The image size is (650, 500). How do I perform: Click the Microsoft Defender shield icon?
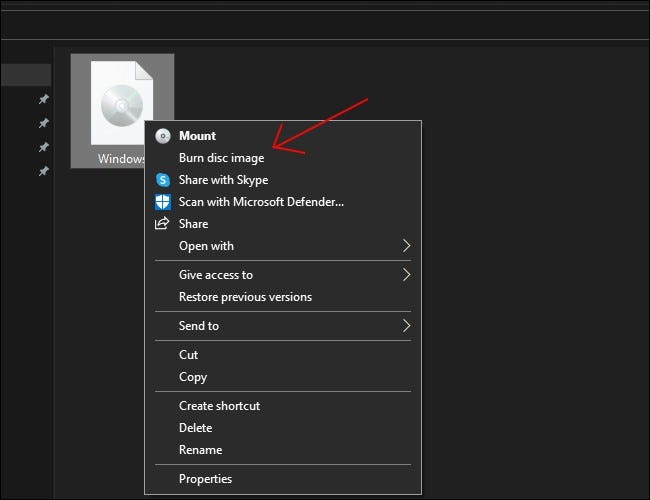tap(163, 202)
